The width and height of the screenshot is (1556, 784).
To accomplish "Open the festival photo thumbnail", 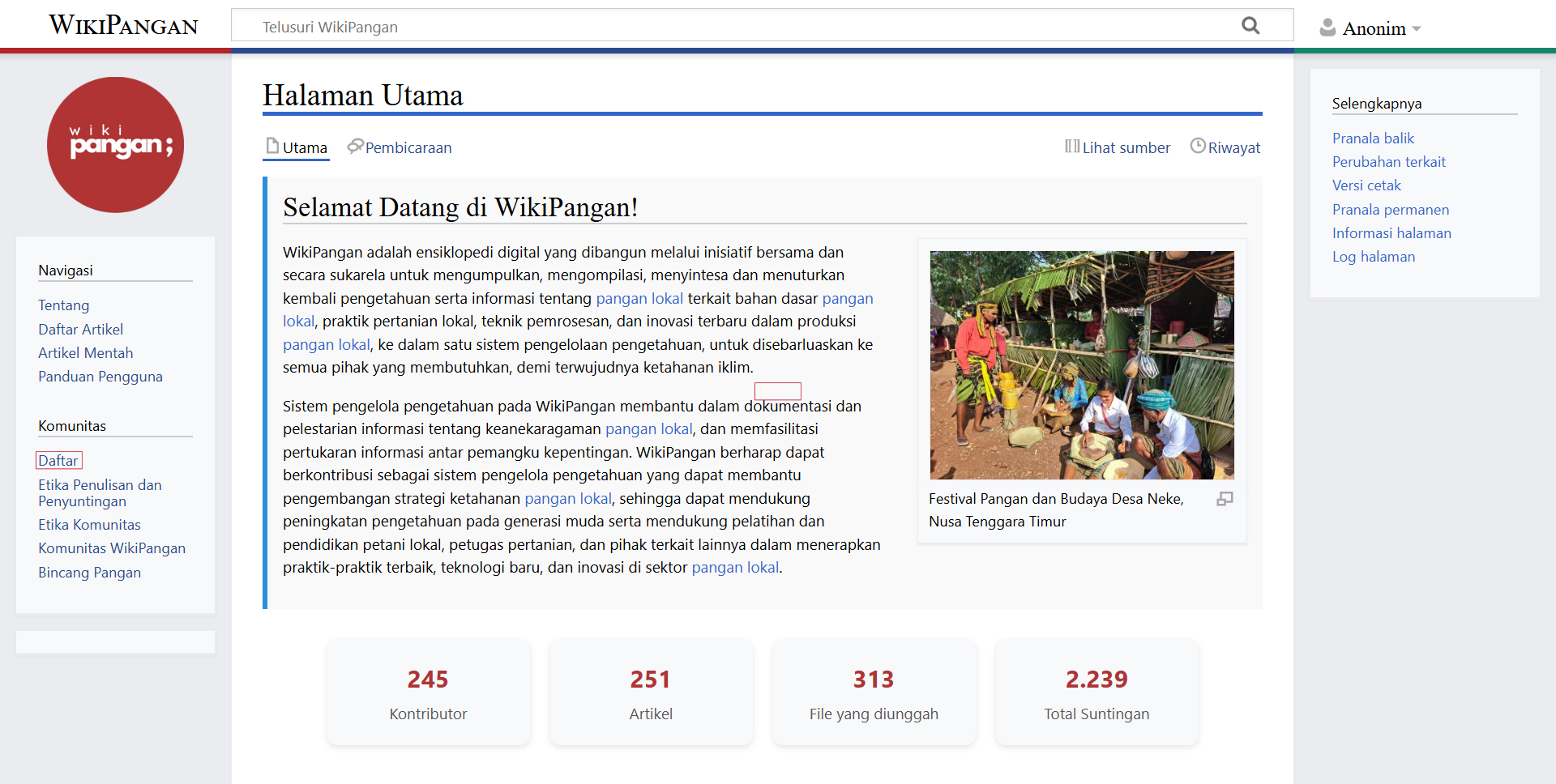I will click(1082, 364).
